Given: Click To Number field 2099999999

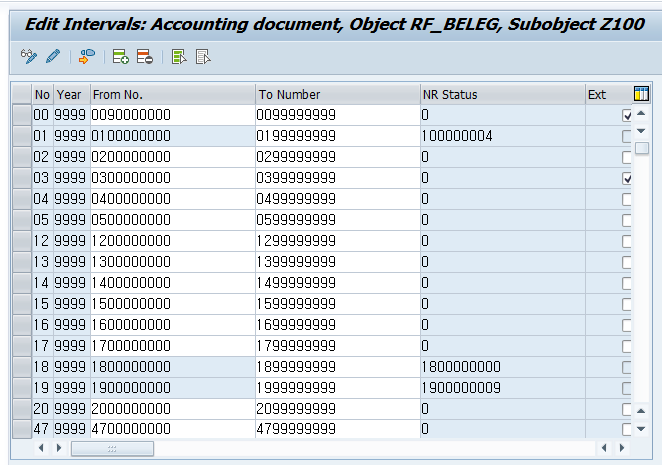Looking at the screenshot, I should 338,409.
